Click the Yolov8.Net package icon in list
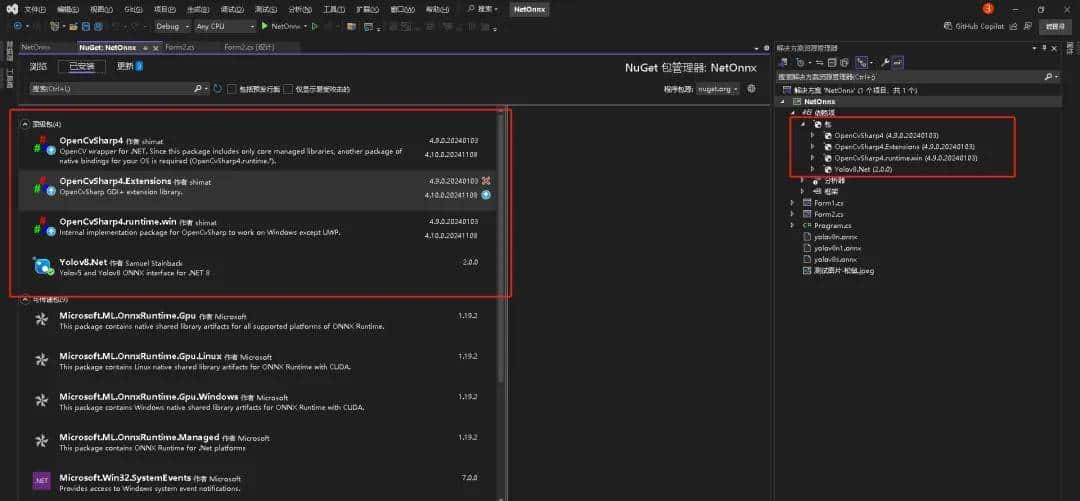 [43, 266]
